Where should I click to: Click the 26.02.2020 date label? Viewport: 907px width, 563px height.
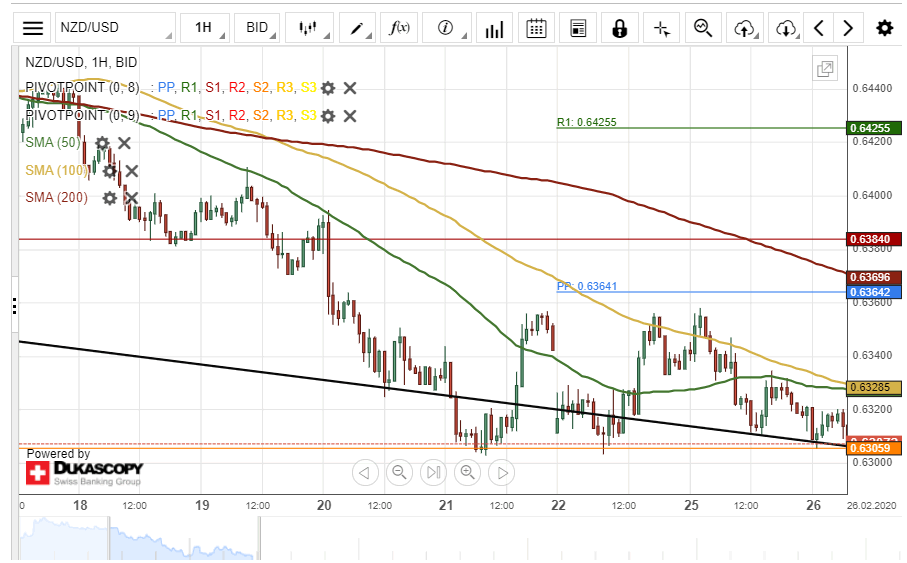coord(872,506)
